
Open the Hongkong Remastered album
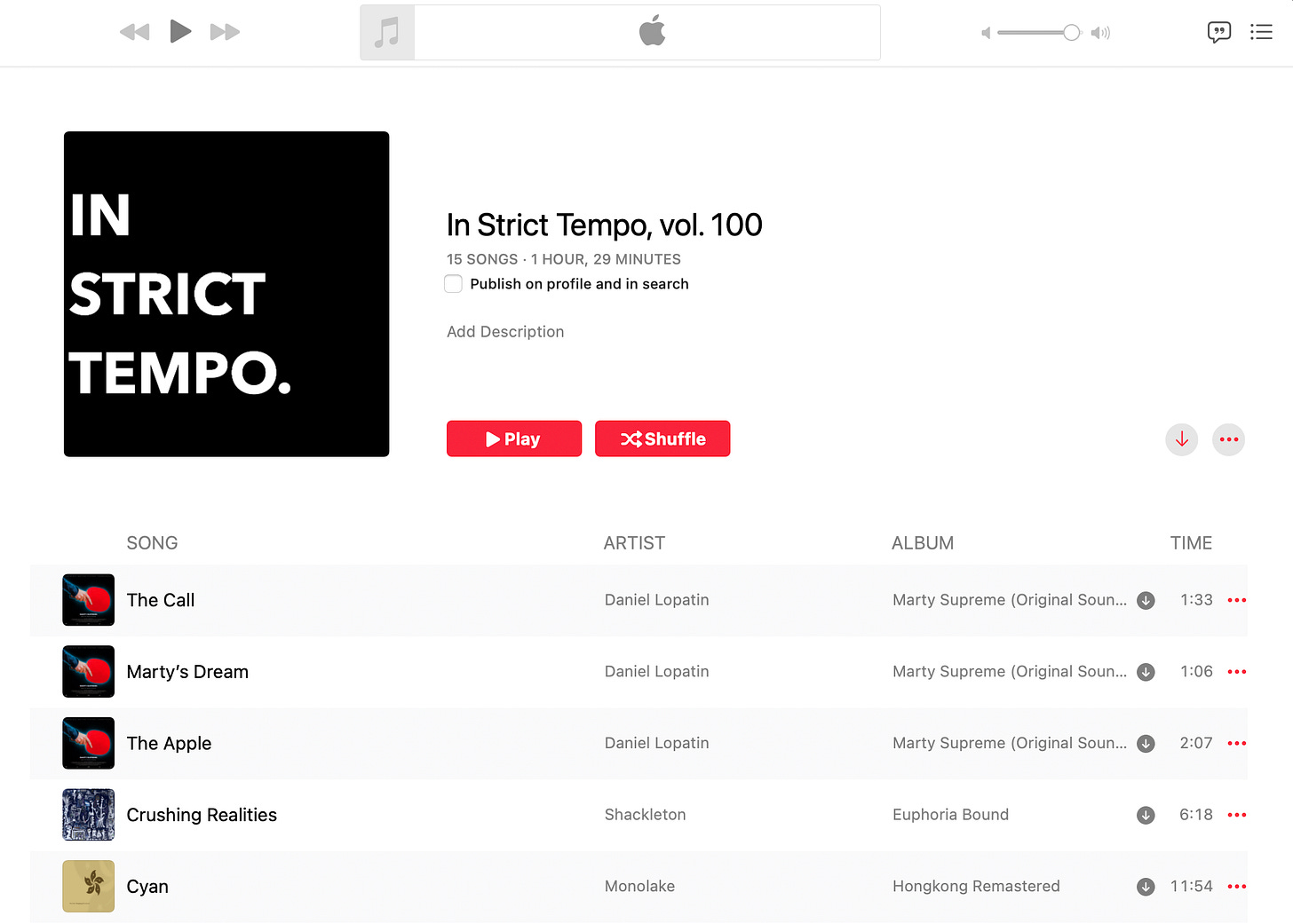click(x=976, y=886)
